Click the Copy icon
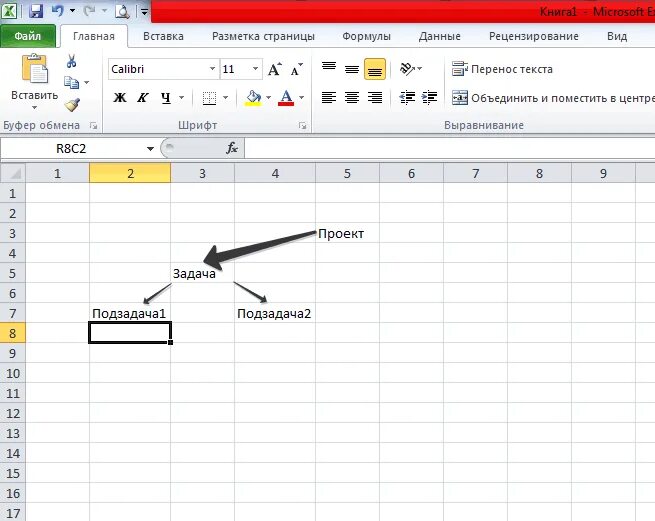 pos(71,82)
